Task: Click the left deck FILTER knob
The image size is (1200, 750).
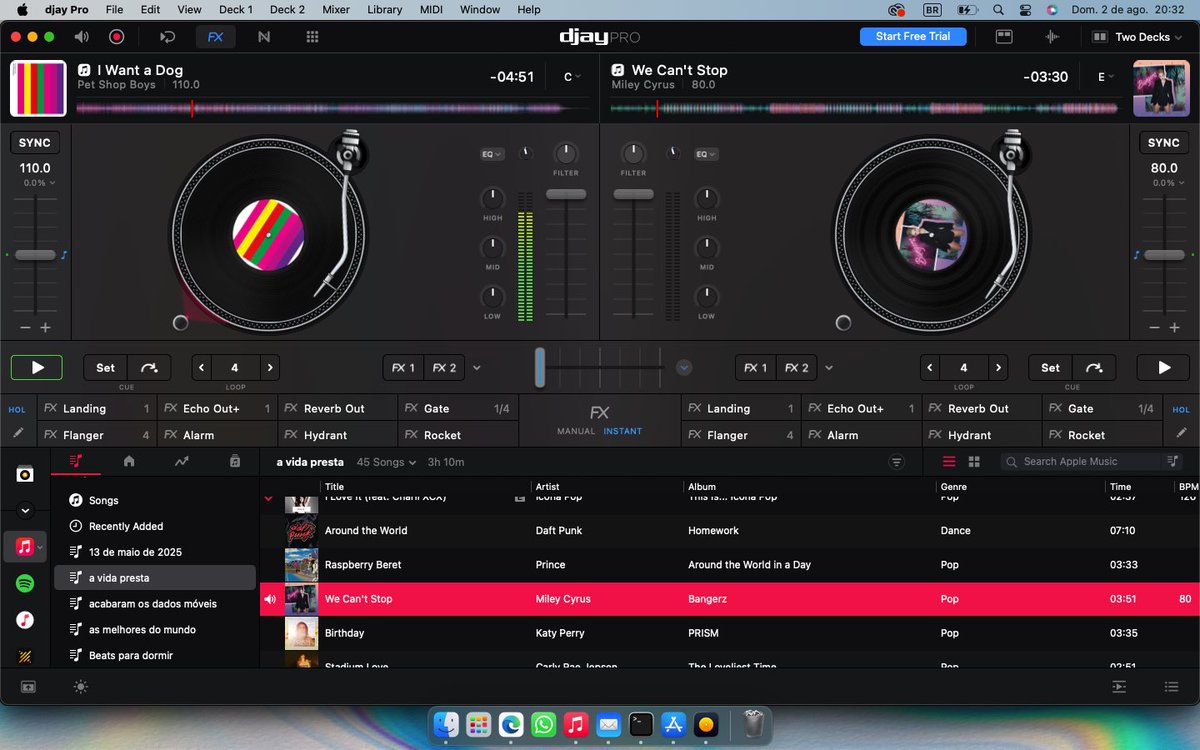Action: (566, 153)
